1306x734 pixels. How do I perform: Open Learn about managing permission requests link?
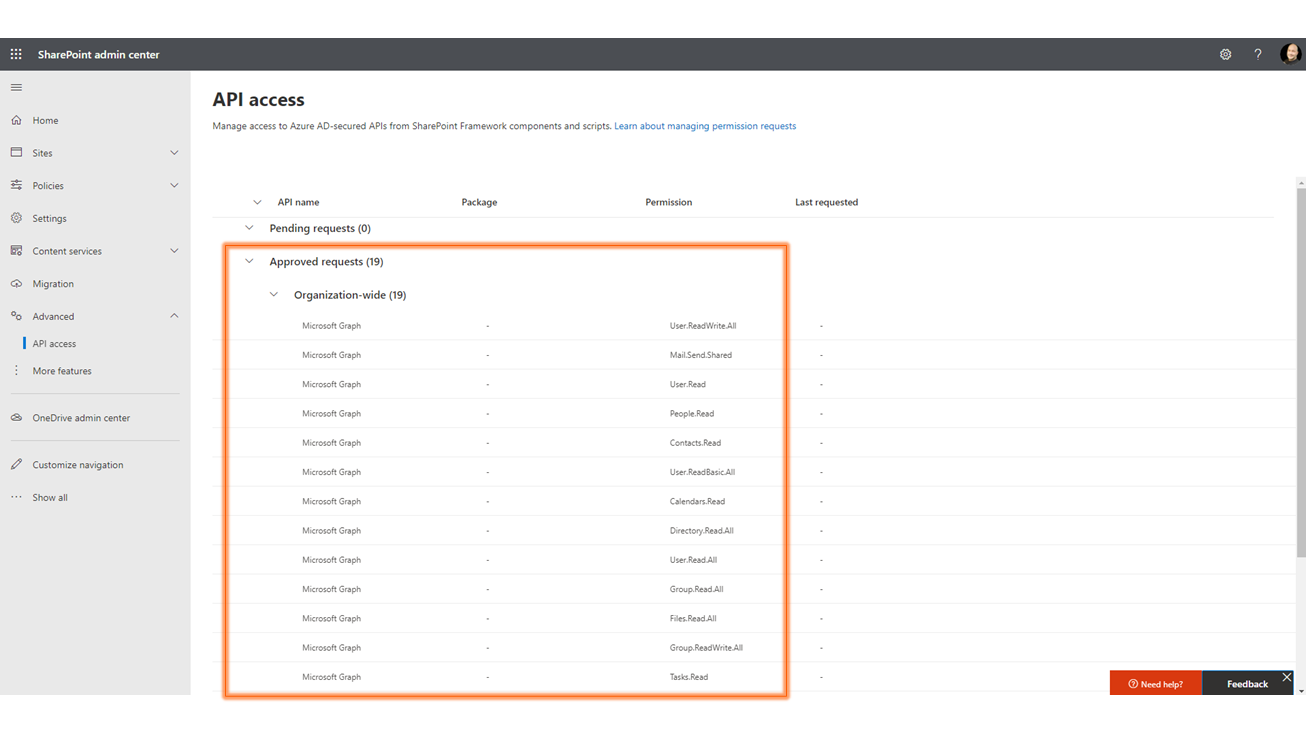pyautogui.click(x=705, y=127)
